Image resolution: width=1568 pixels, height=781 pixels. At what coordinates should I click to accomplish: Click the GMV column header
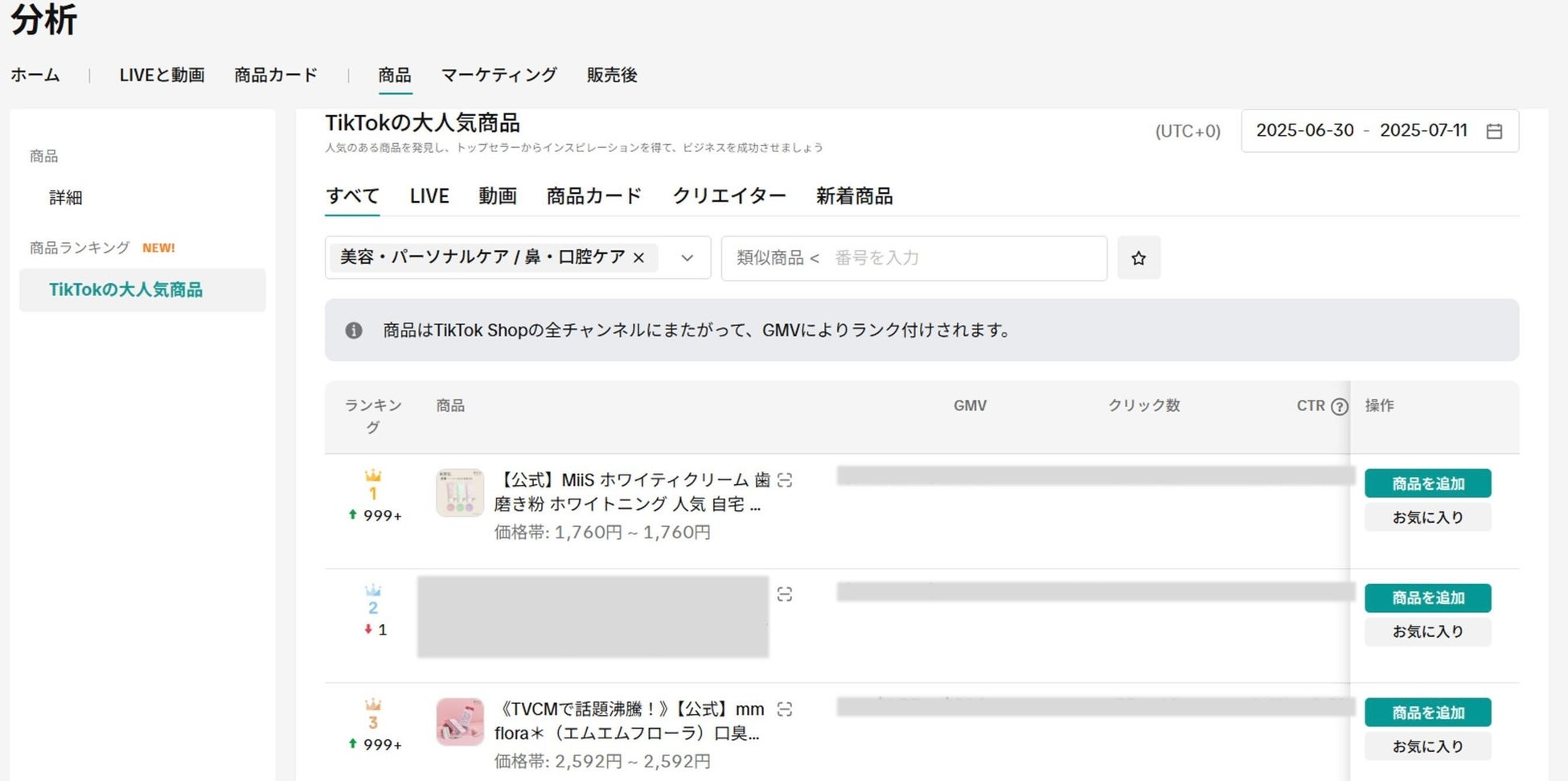[x=970, y=406]
